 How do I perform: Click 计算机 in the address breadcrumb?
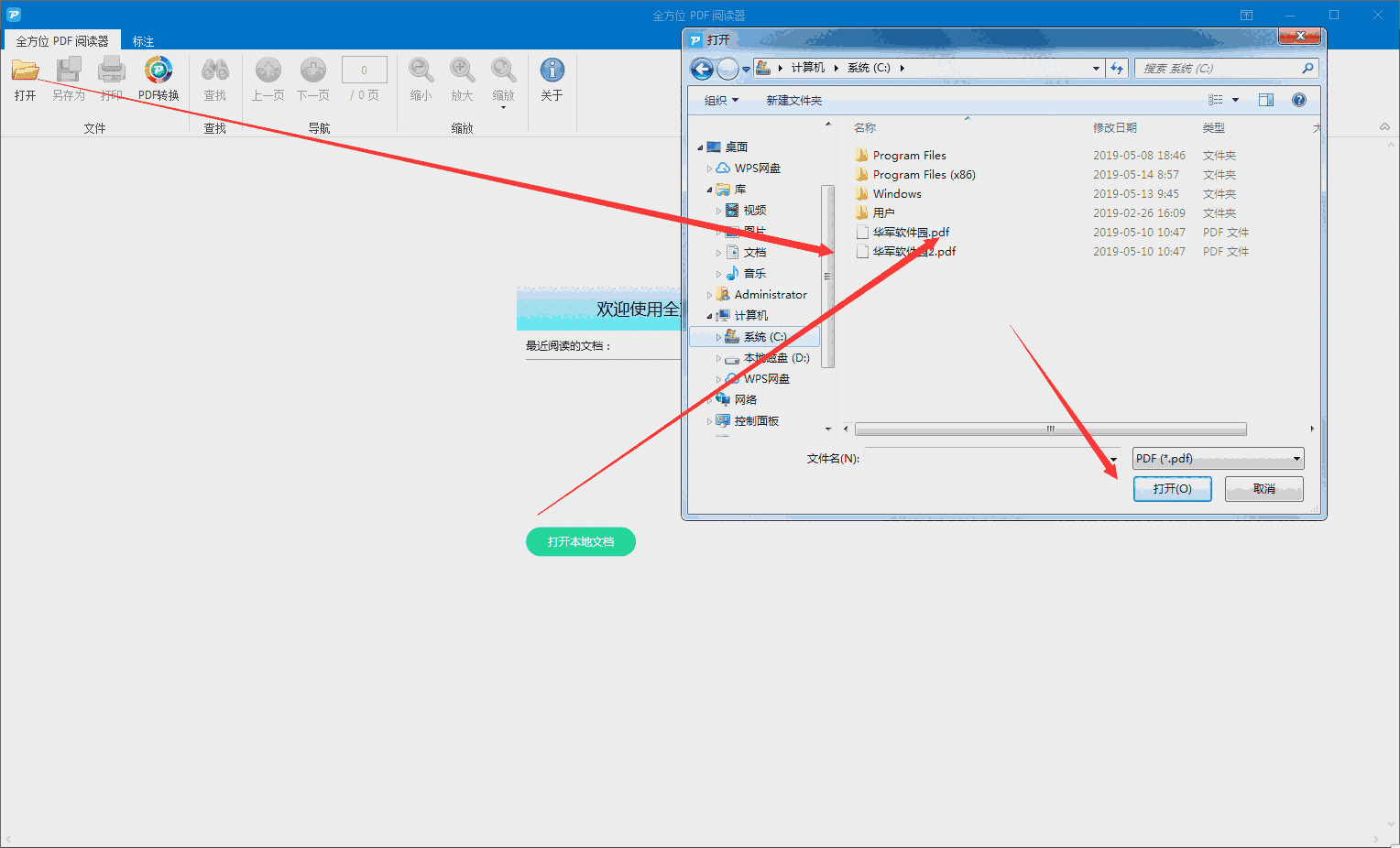point(808,68)
